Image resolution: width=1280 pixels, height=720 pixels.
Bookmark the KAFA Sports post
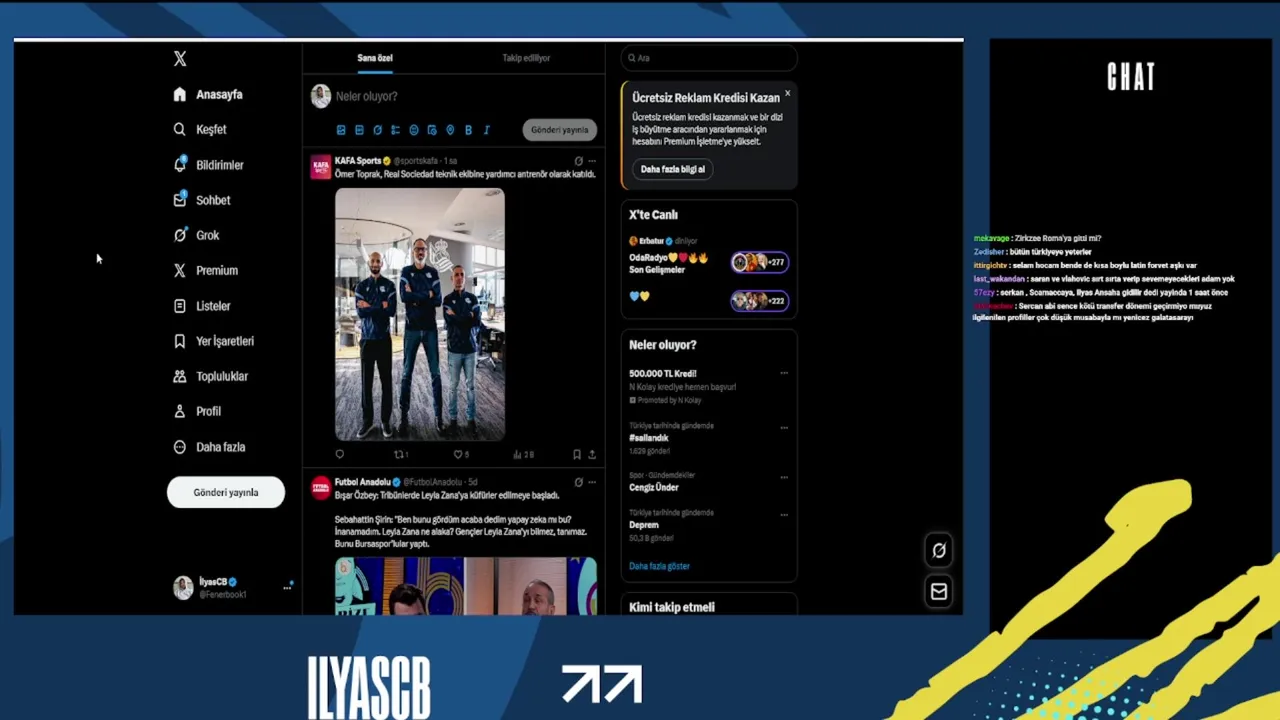[x=577, y=454]
